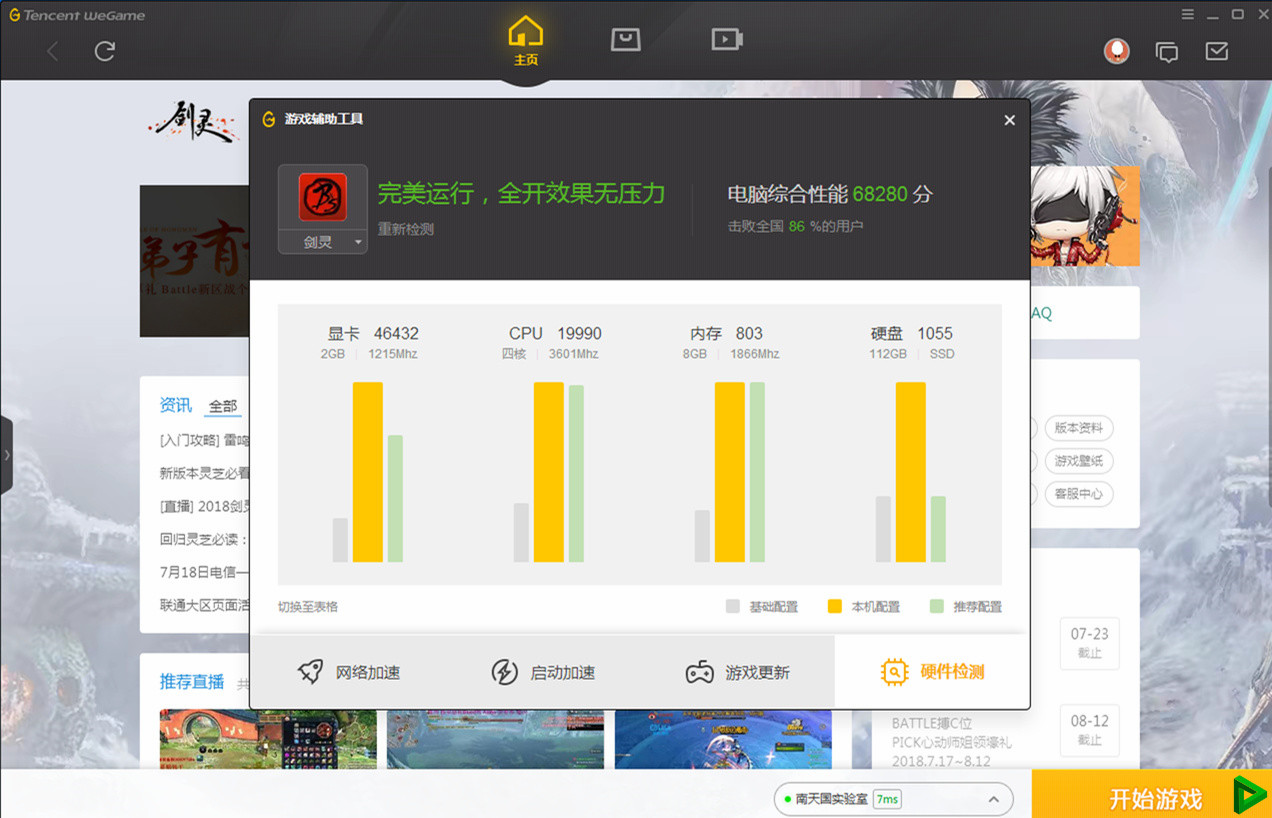
Task: Open the messages chat bubble icon
Action: click(x=1166, y=51)
